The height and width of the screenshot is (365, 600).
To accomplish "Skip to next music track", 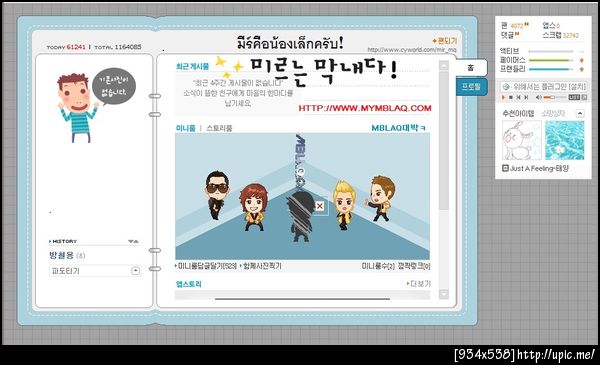I will [x=527, y=98].
